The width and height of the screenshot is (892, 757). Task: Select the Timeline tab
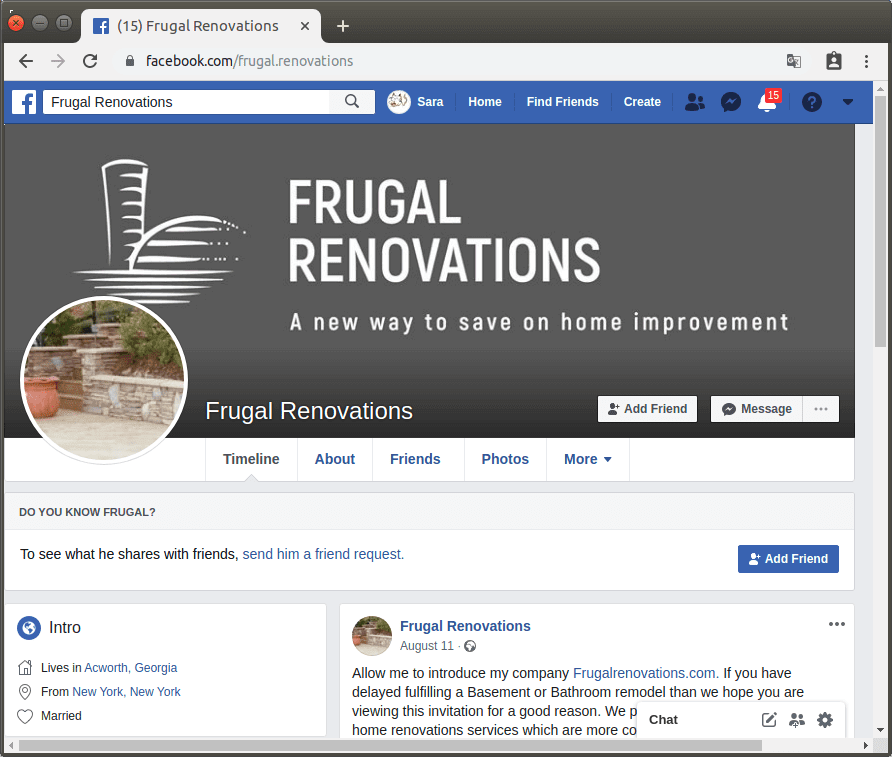[251, 459]
